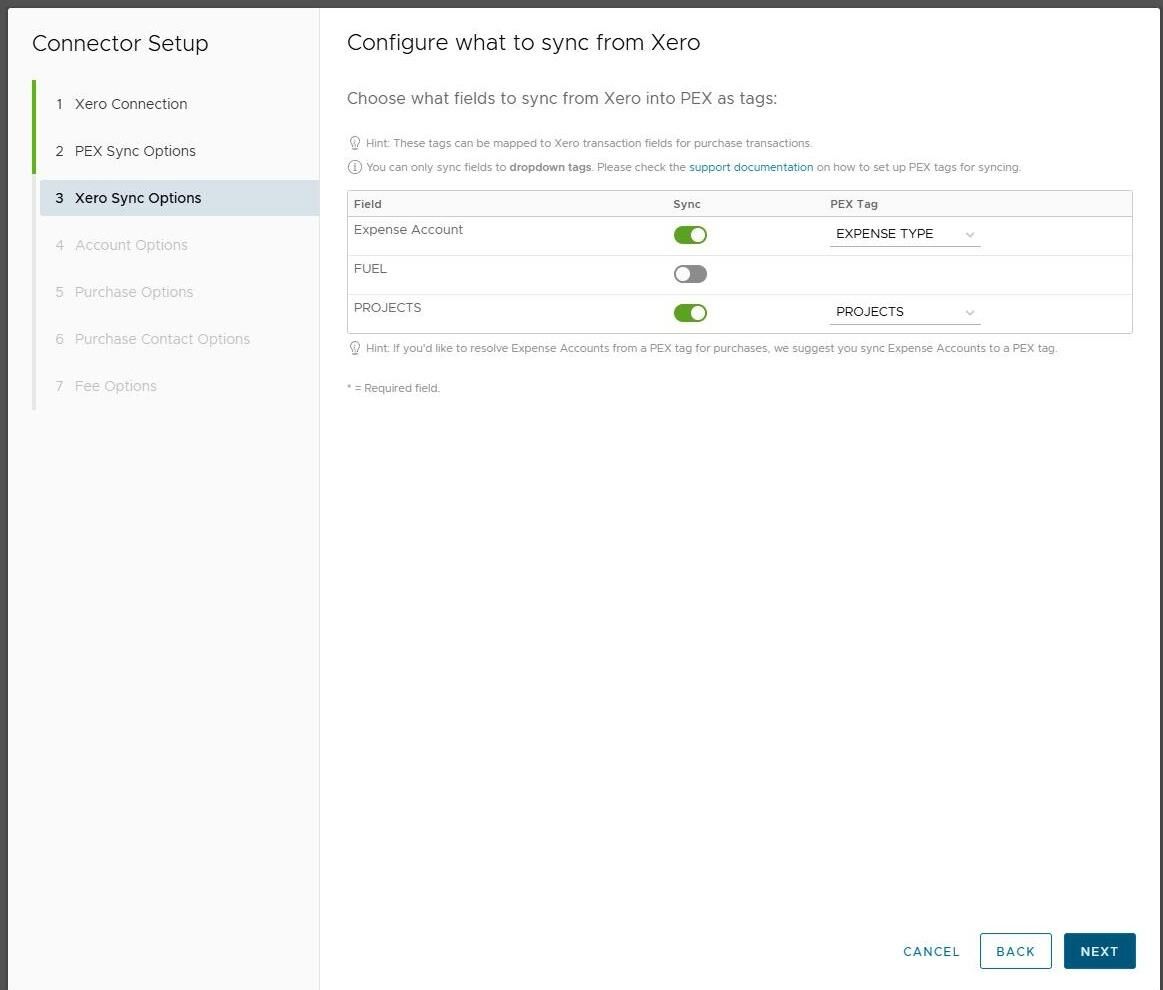Expand the PROJECTS PEX tag dropdown
Viewport: 1163px width, 990px height.
(904, 312)
